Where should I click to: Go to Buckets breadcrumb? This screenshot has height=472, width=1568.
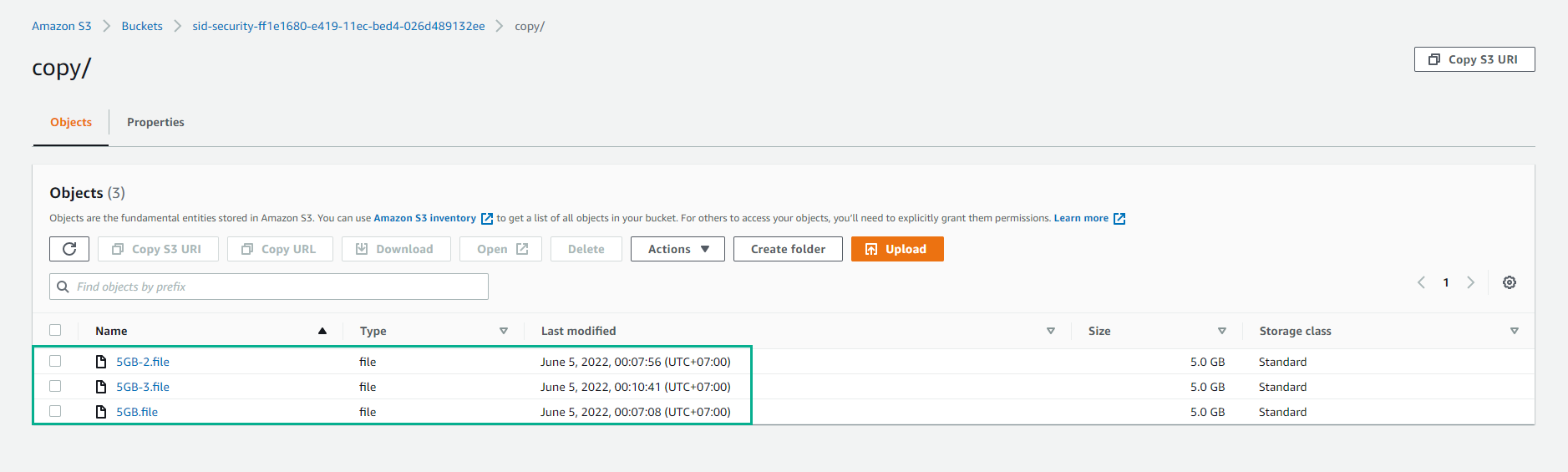[x=142, y=26]
